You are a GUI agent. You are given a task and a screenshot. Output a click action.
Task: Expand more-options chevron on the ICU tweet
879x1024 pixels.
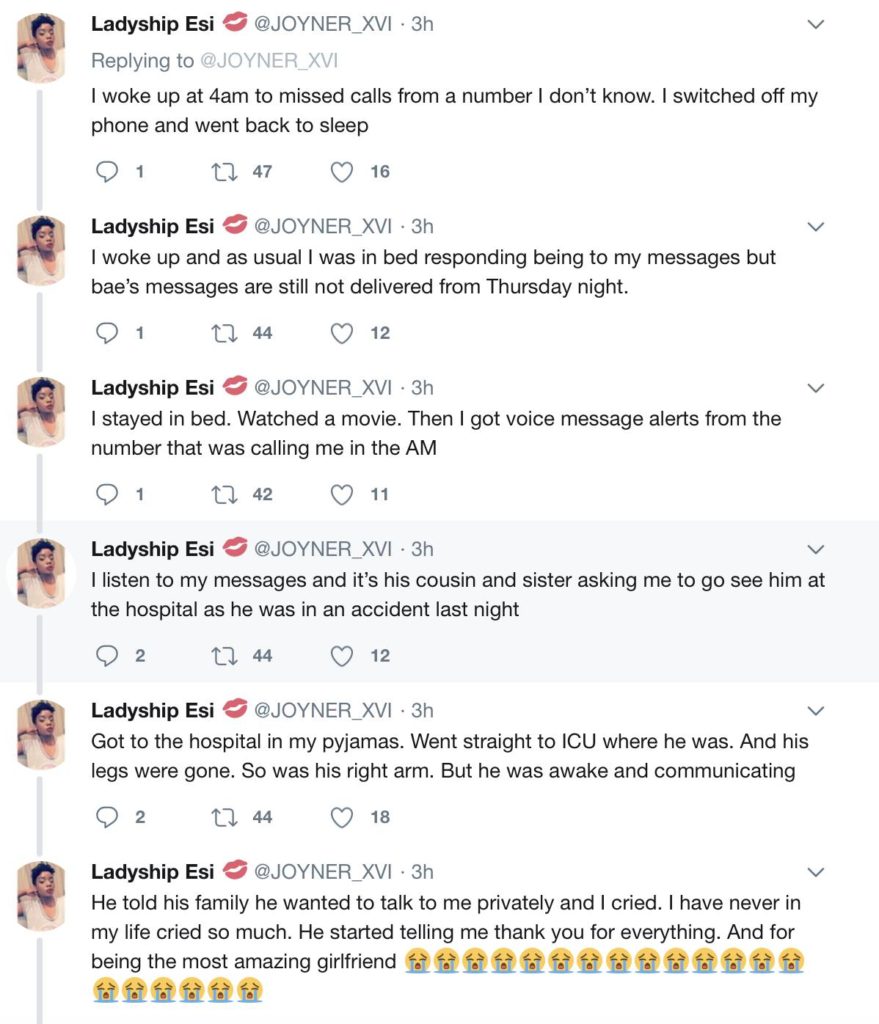(816, 711)
